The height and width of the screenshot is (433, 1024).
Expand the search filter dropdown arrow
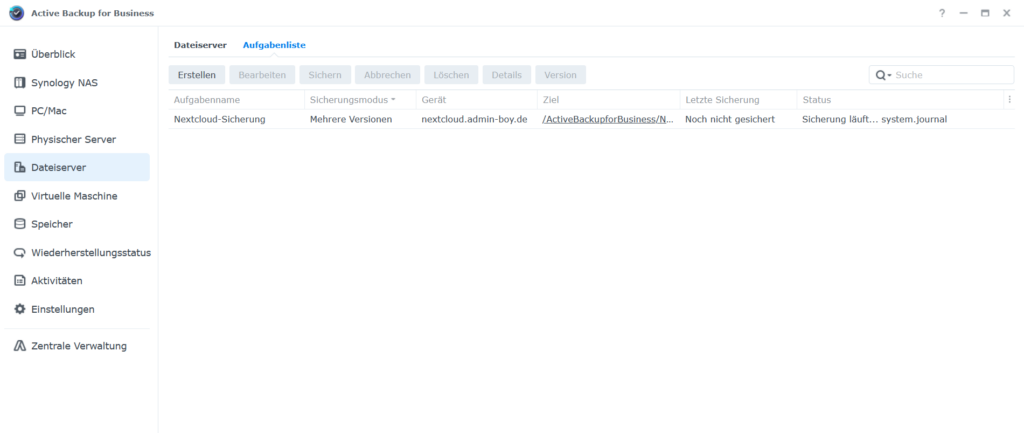(x=889, y=75)
